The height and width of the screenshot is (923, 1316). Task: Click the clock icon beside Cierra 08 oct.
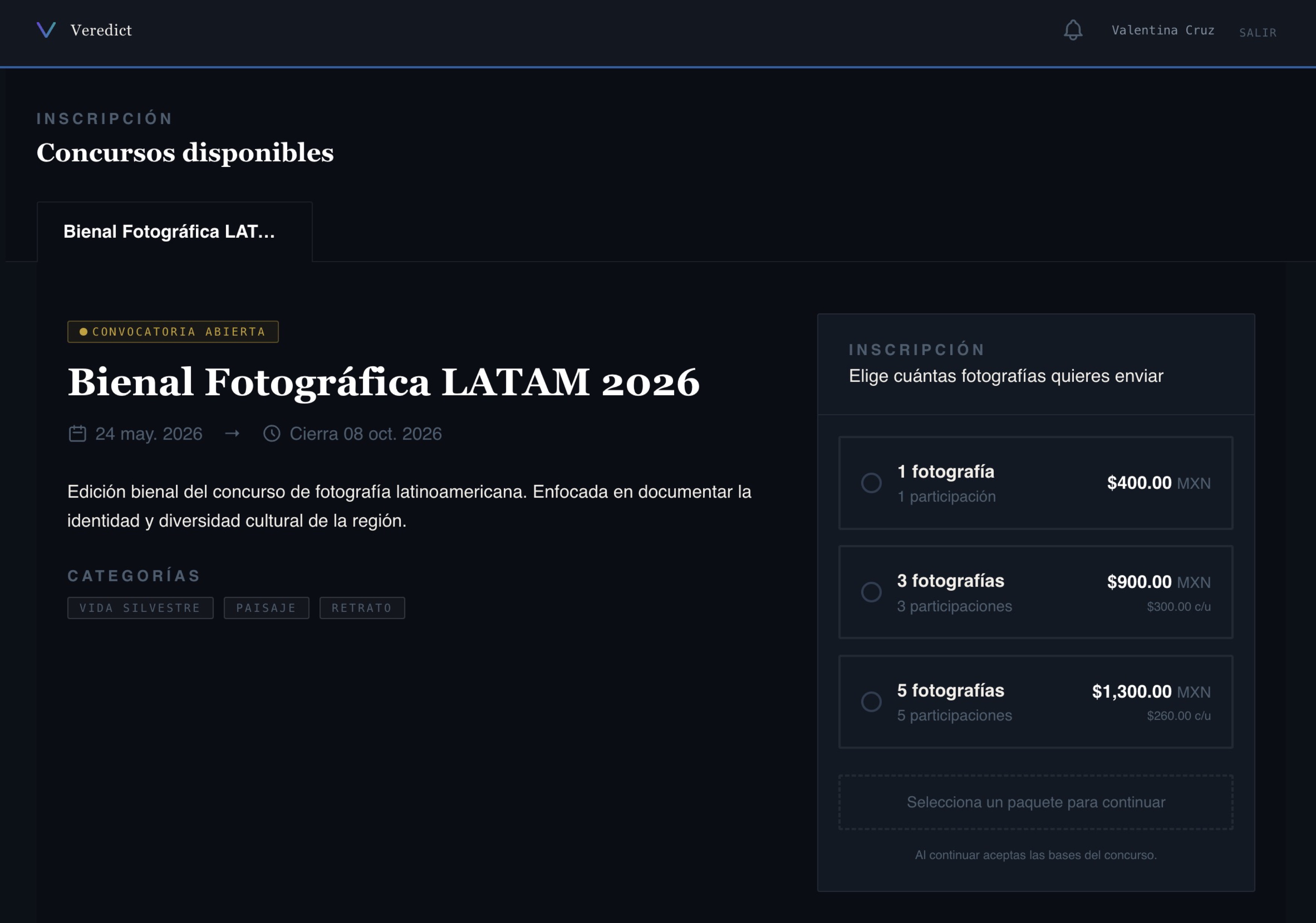pos(272,433)
